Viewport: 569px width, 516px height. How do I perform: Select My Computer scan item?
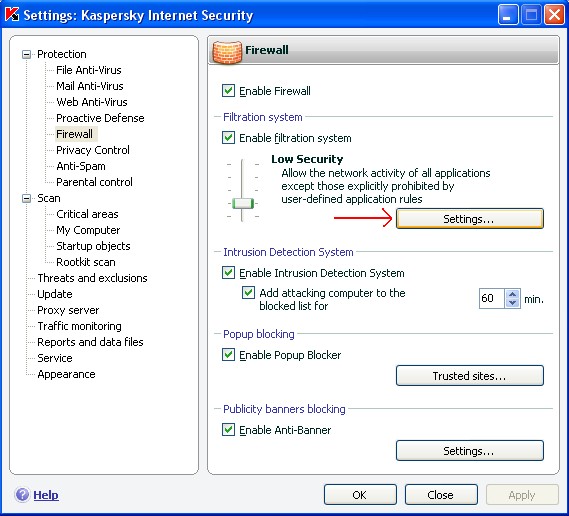[x=88, y=230]
